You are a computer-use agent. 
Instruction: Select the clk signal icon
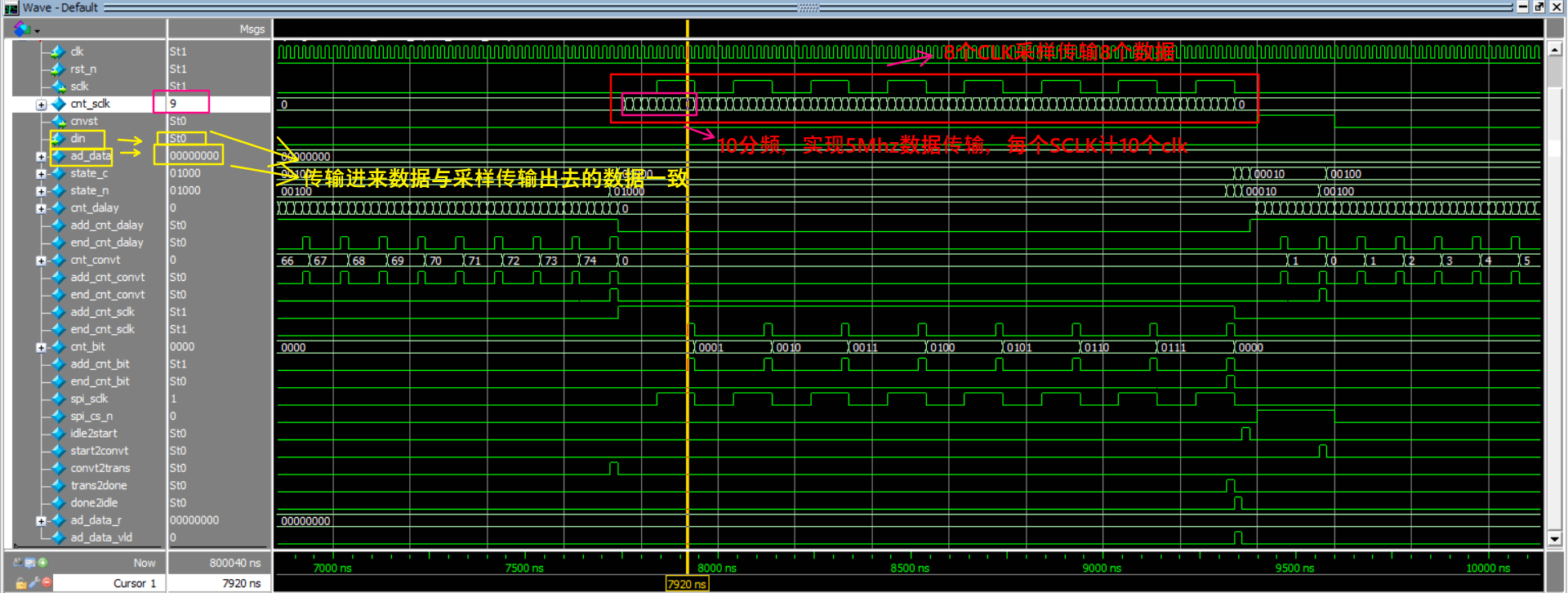pos(58,51)
